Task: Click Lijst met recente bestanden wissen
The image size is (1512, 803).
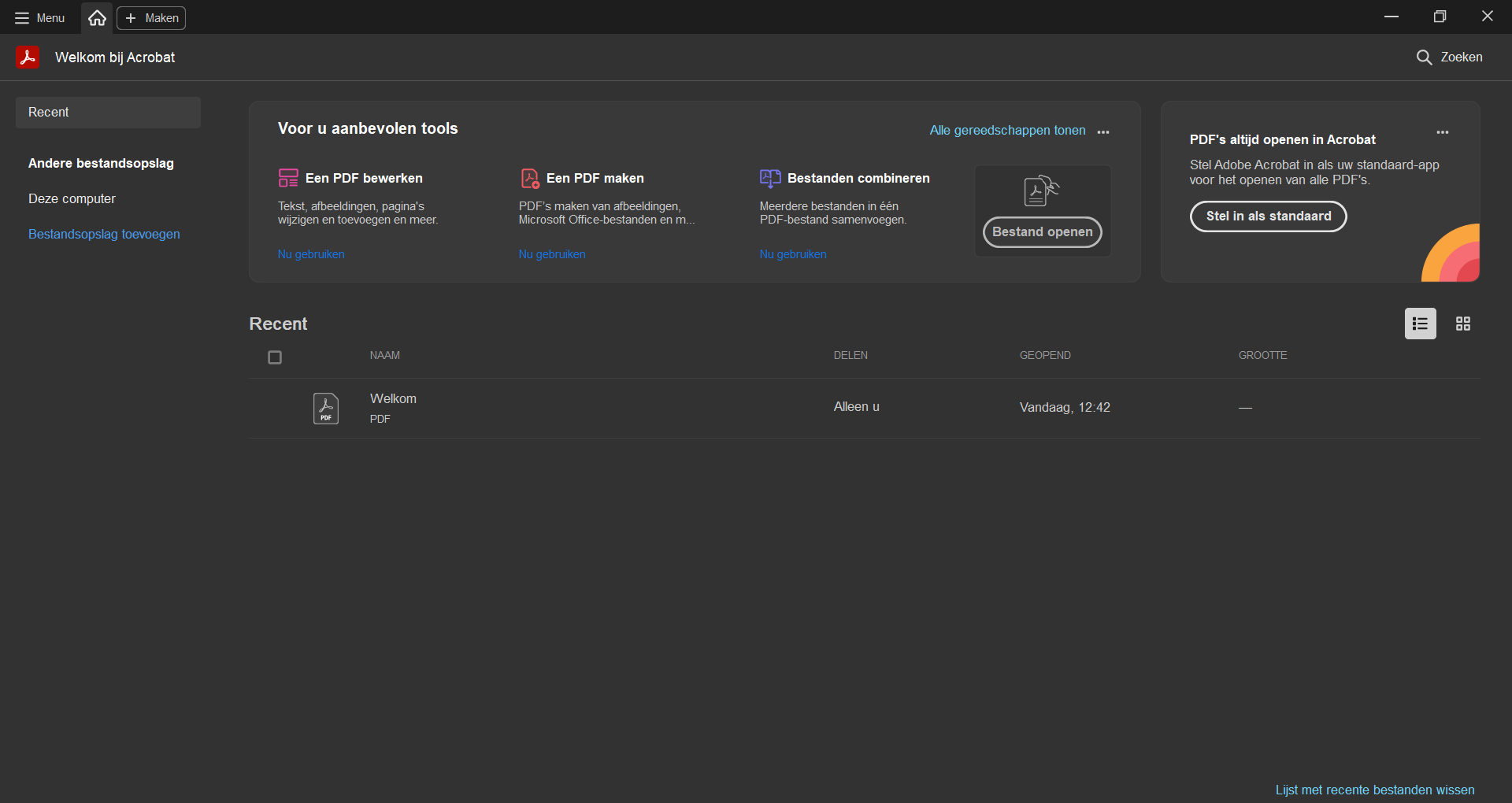Action: 1375,790
